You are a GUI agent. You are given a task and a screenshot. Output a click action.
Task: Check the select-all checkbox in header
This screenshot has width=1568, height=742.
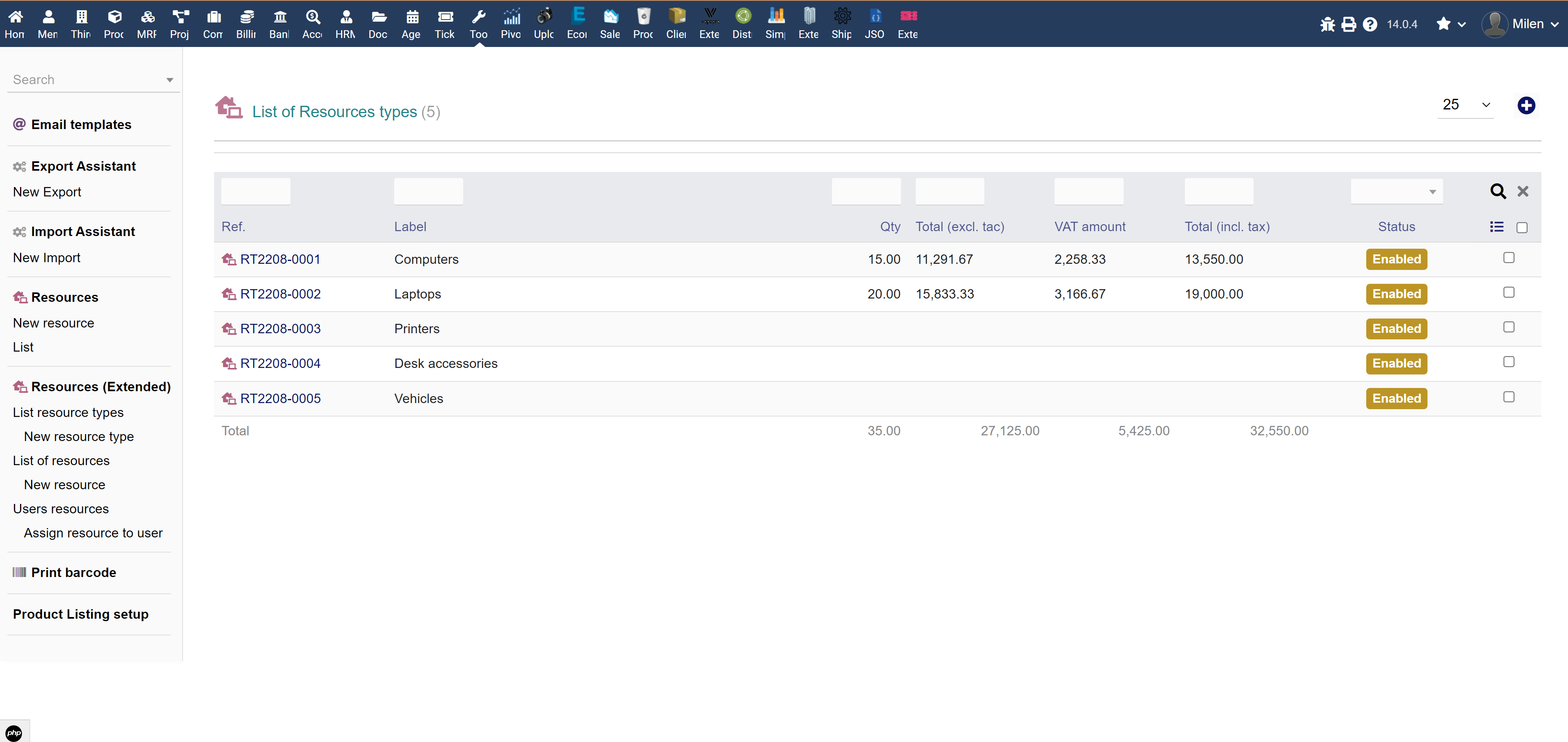point(1522,227)
